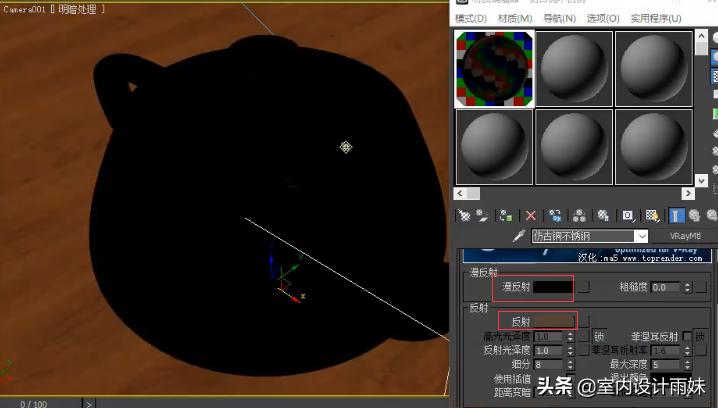Click sample slots scroll up arrow
Image resolution: width=718 pixels, height=408 pixels.
[x=701, y=36]
